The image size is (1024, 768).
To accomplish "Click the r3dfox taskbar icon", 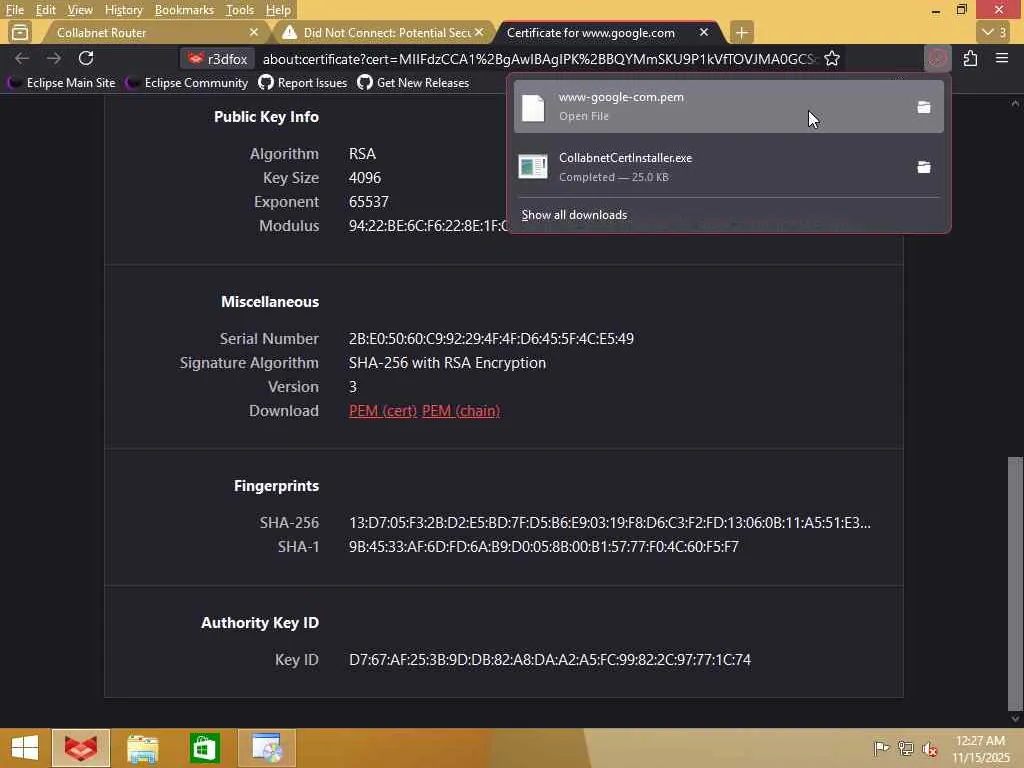I will coord(81,748).
